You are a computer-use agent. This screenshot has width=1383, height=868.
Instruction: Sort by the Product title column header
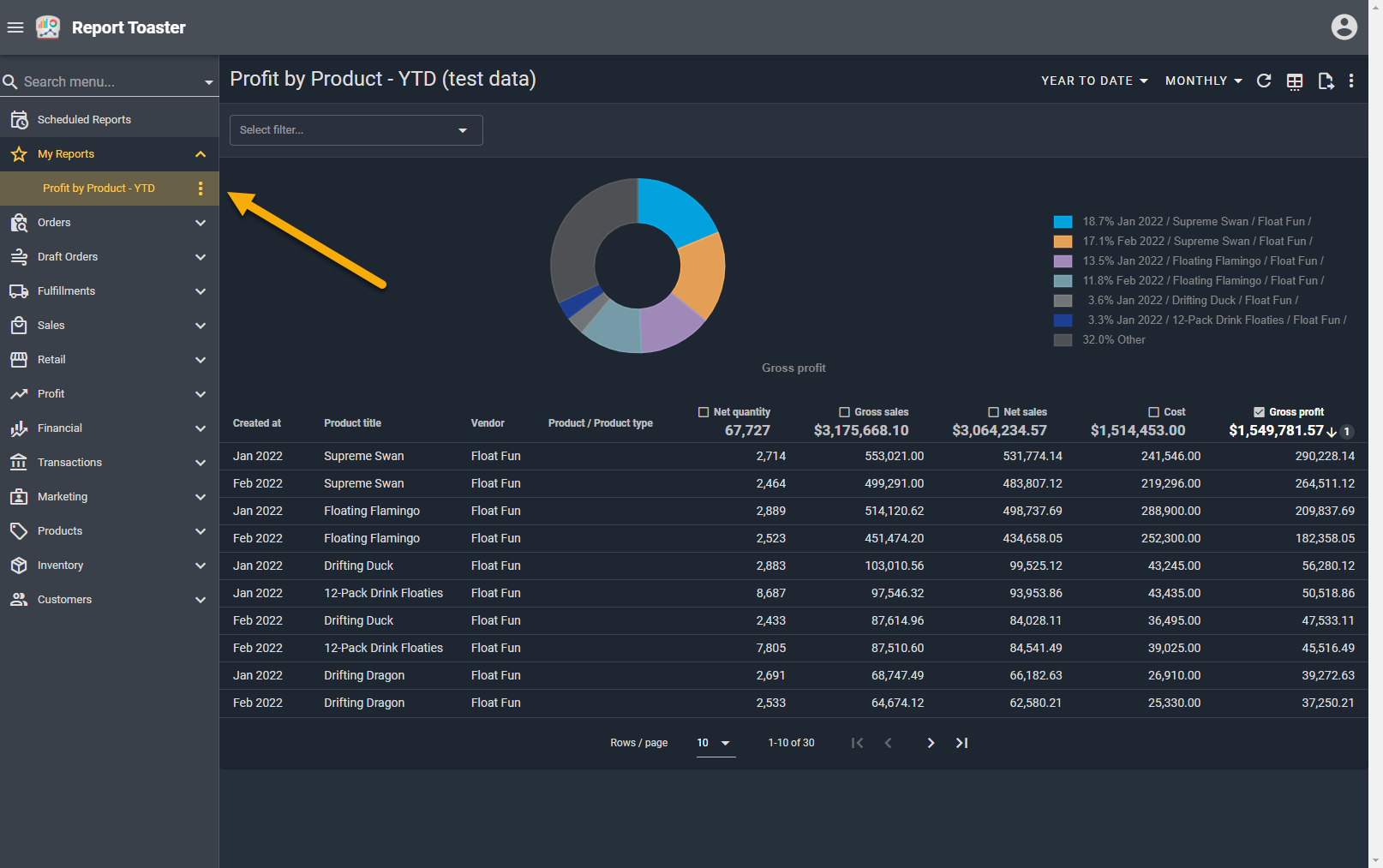[x=352, y=423]
